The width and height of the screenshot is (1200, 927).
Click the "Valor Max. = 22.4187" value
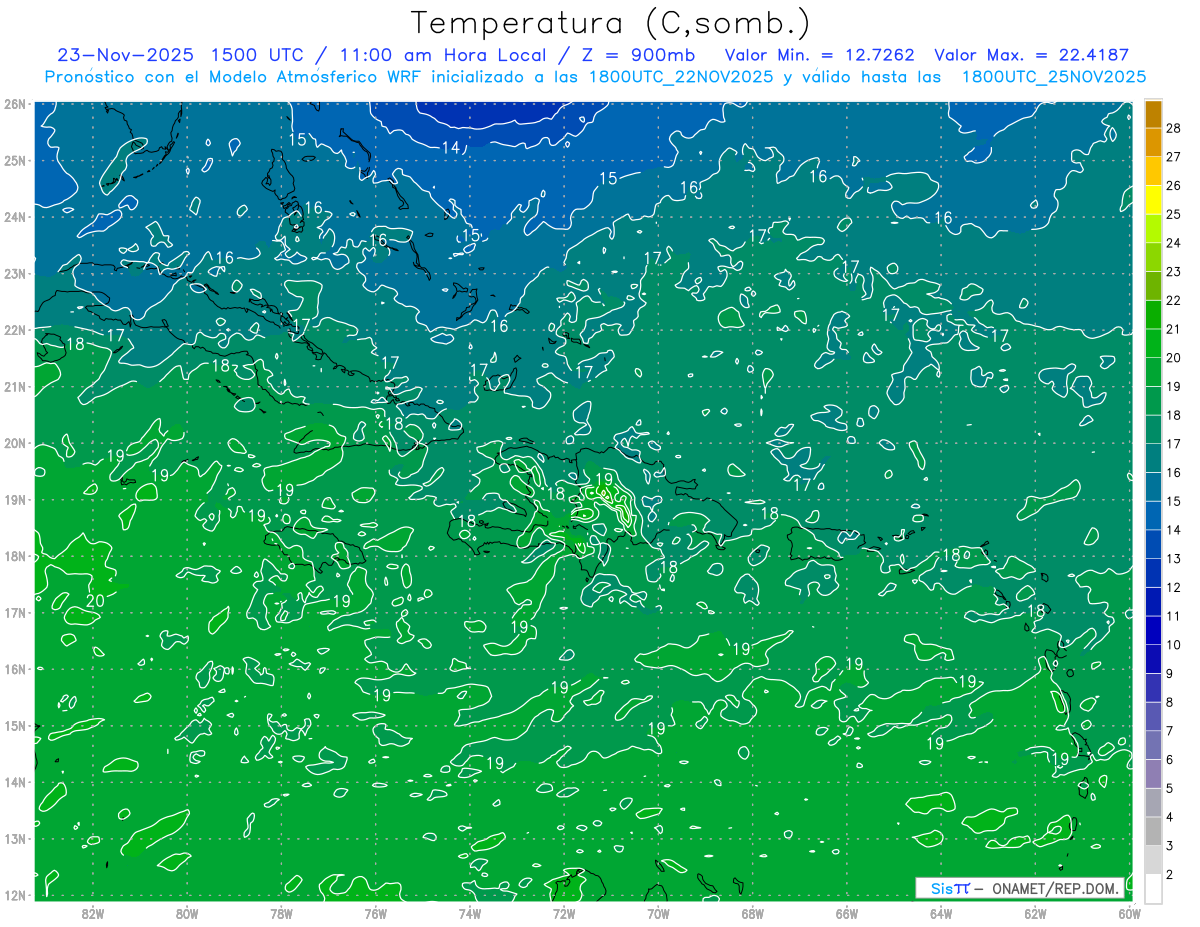(1031, 55)
